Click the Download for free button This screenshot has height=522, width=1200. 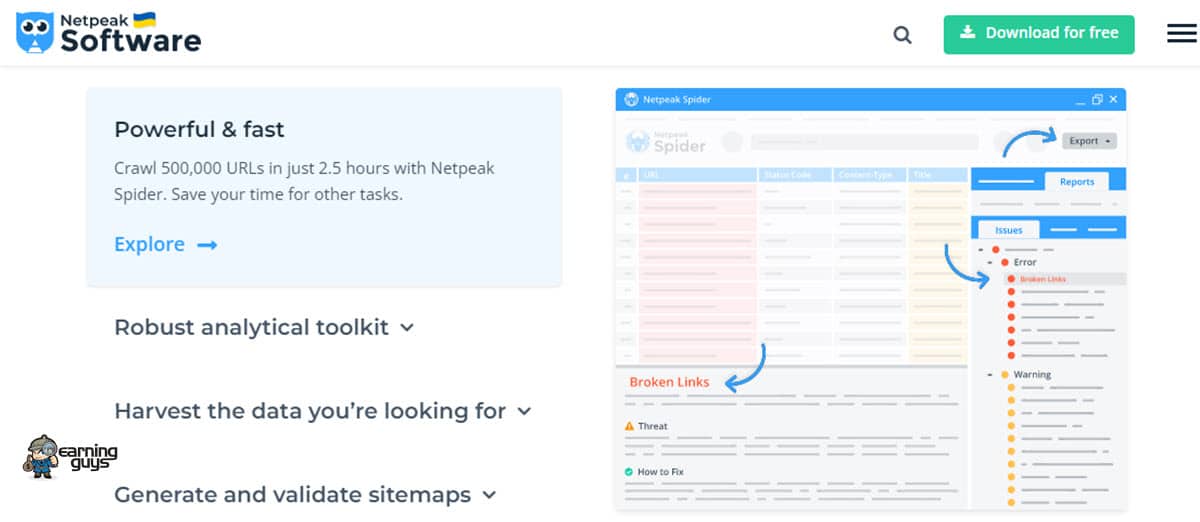point(1039,34)
